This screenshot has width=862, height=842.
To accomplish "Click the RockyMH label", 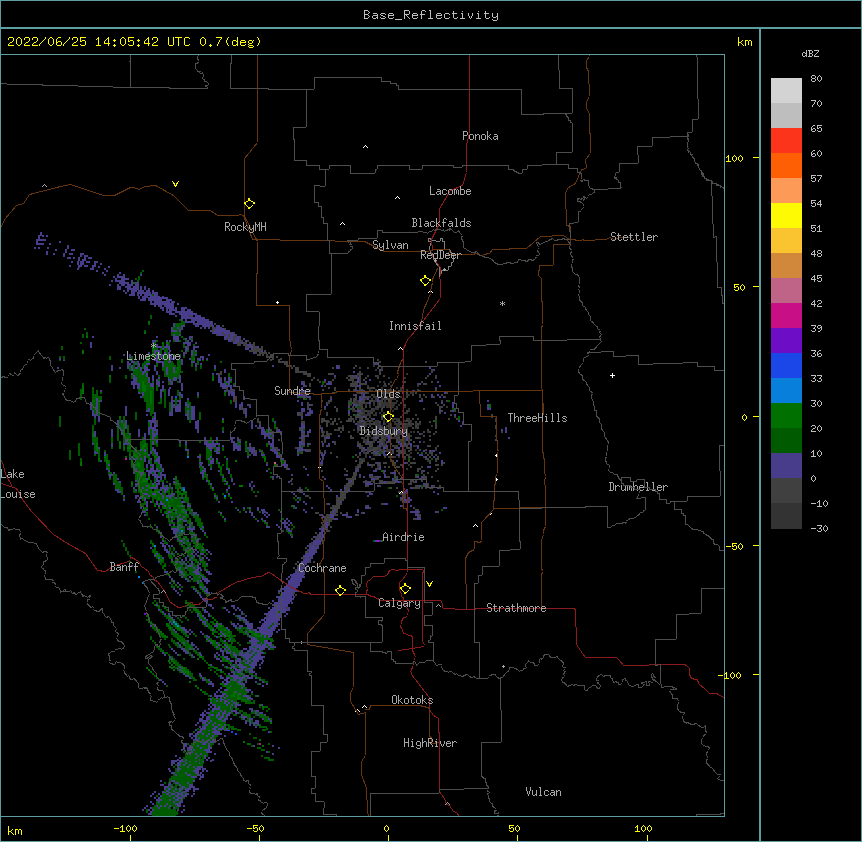I will point(245,227).
